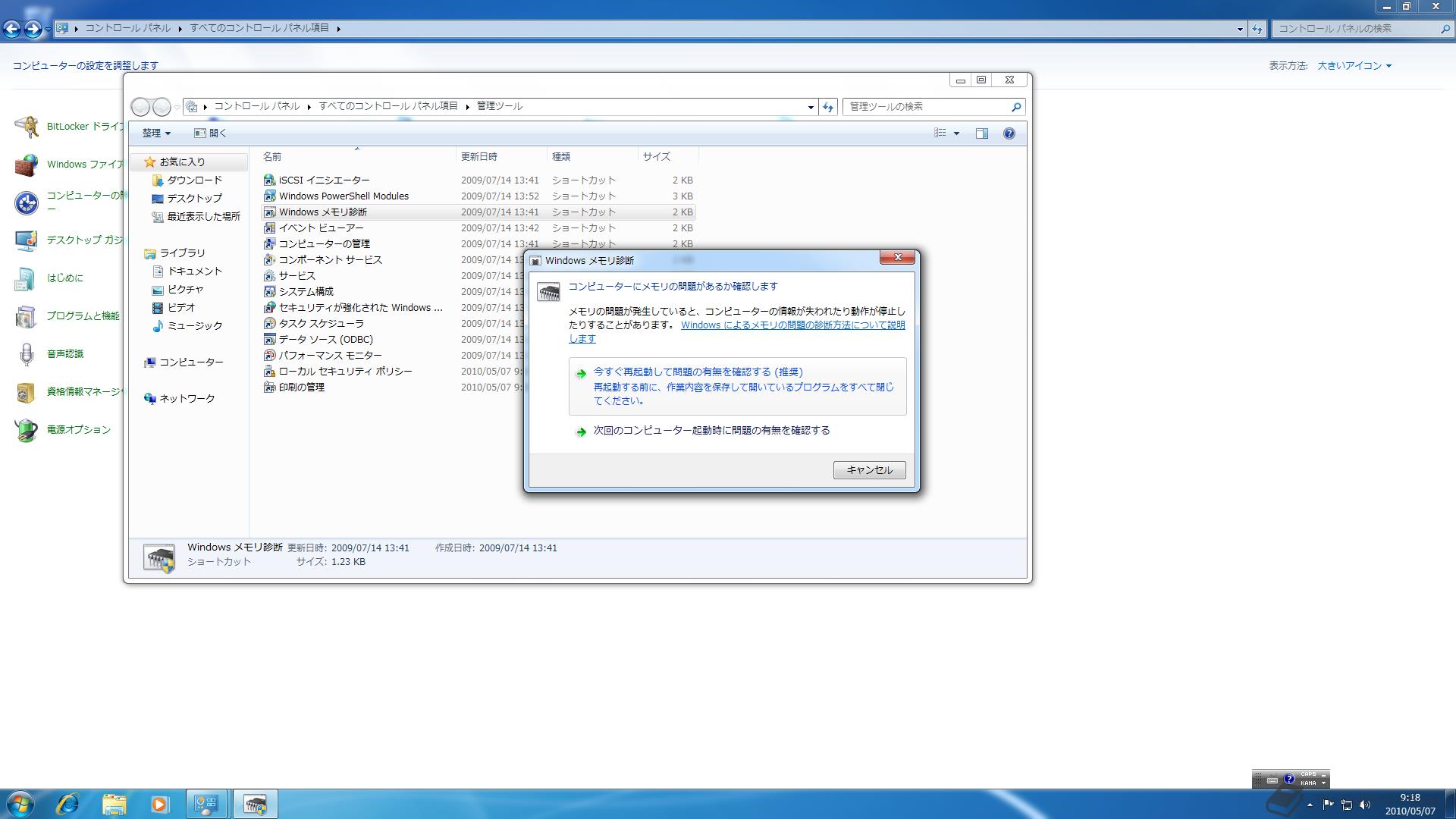
Task: Open 音声認識 microphone icon
Action: pos(27,354)
